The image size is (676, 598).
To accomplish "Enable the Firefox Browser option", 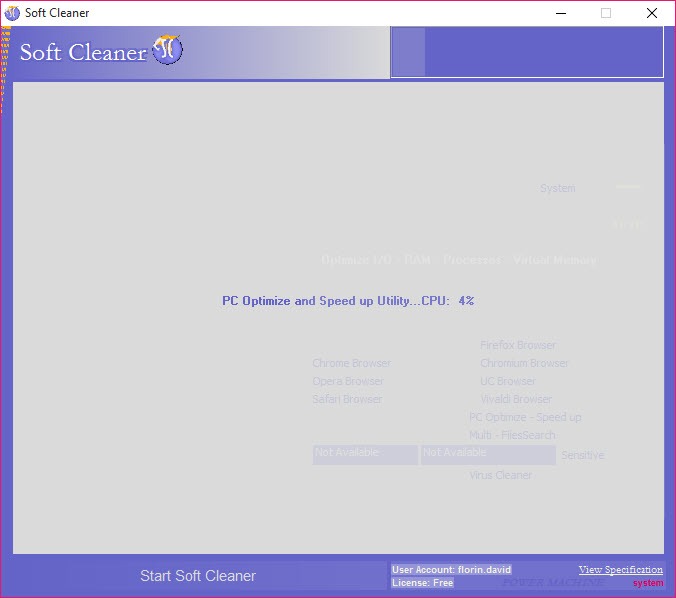I will (x=517, y=346).
